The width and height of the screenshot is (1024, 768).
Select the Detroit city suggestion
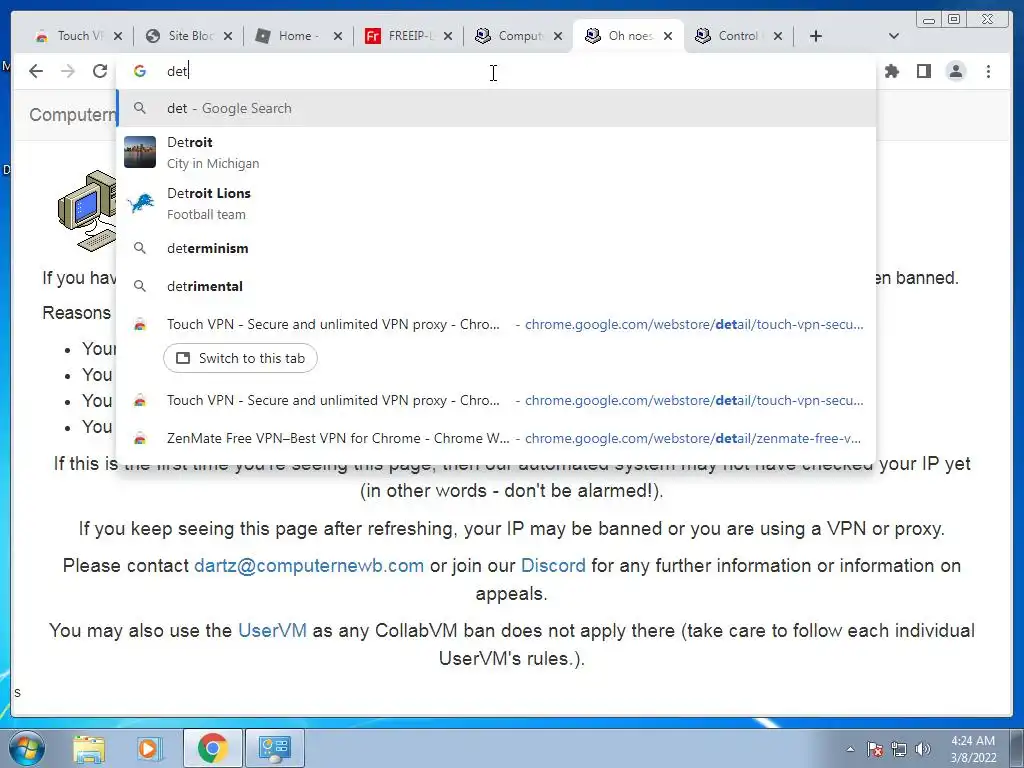496,152
